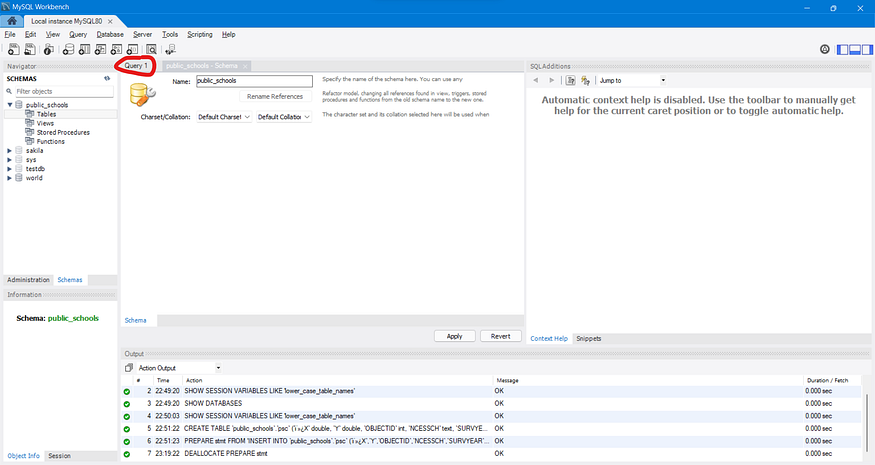This screenshot has width=875, height=465.
Task: Click the Tables node icon under public_schools
Action: point(30,114)
